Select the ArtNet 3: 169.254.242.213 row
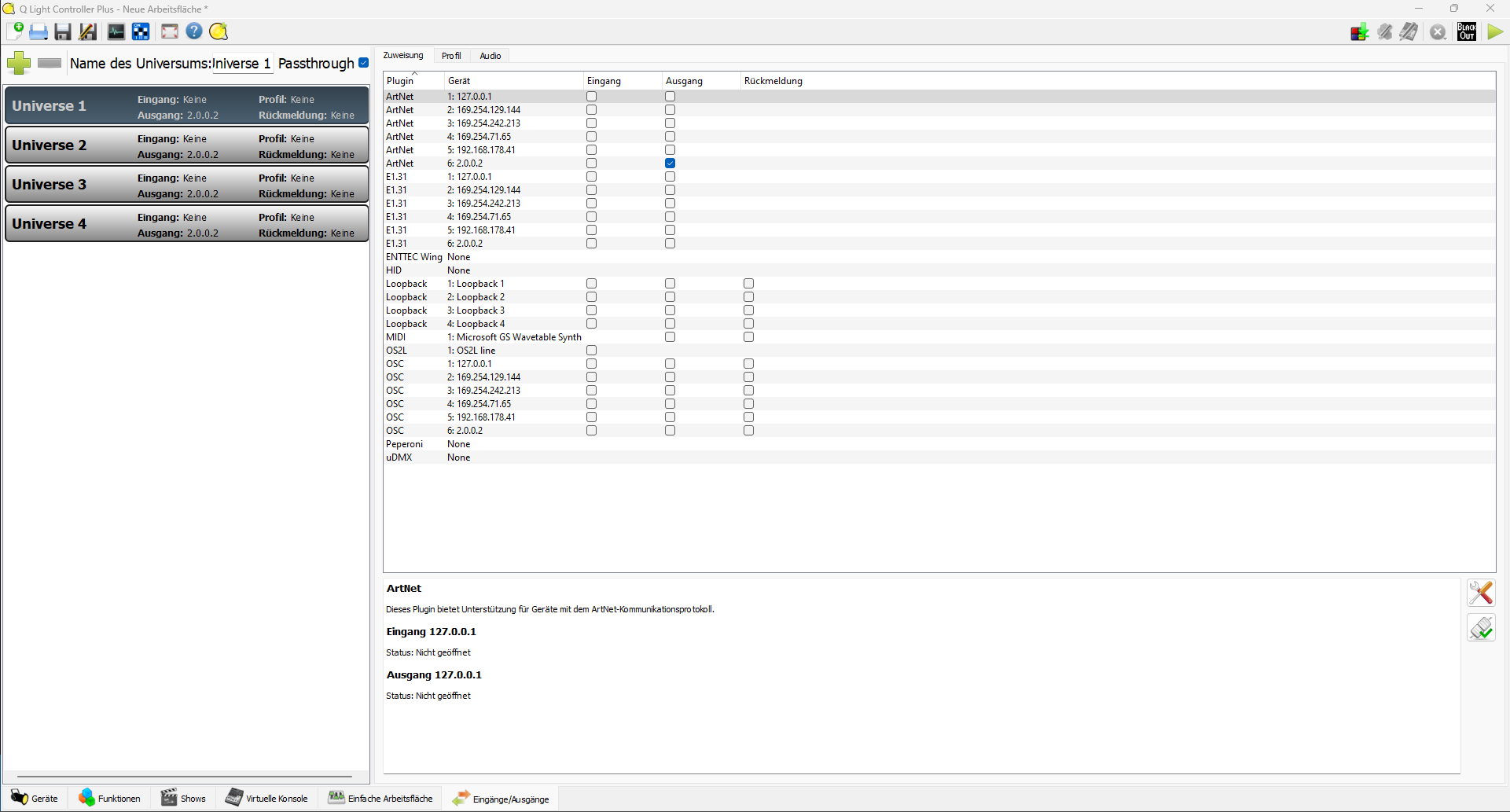Screen dimensions: 1510x812 pyautogui.click(x=939, y=123)
